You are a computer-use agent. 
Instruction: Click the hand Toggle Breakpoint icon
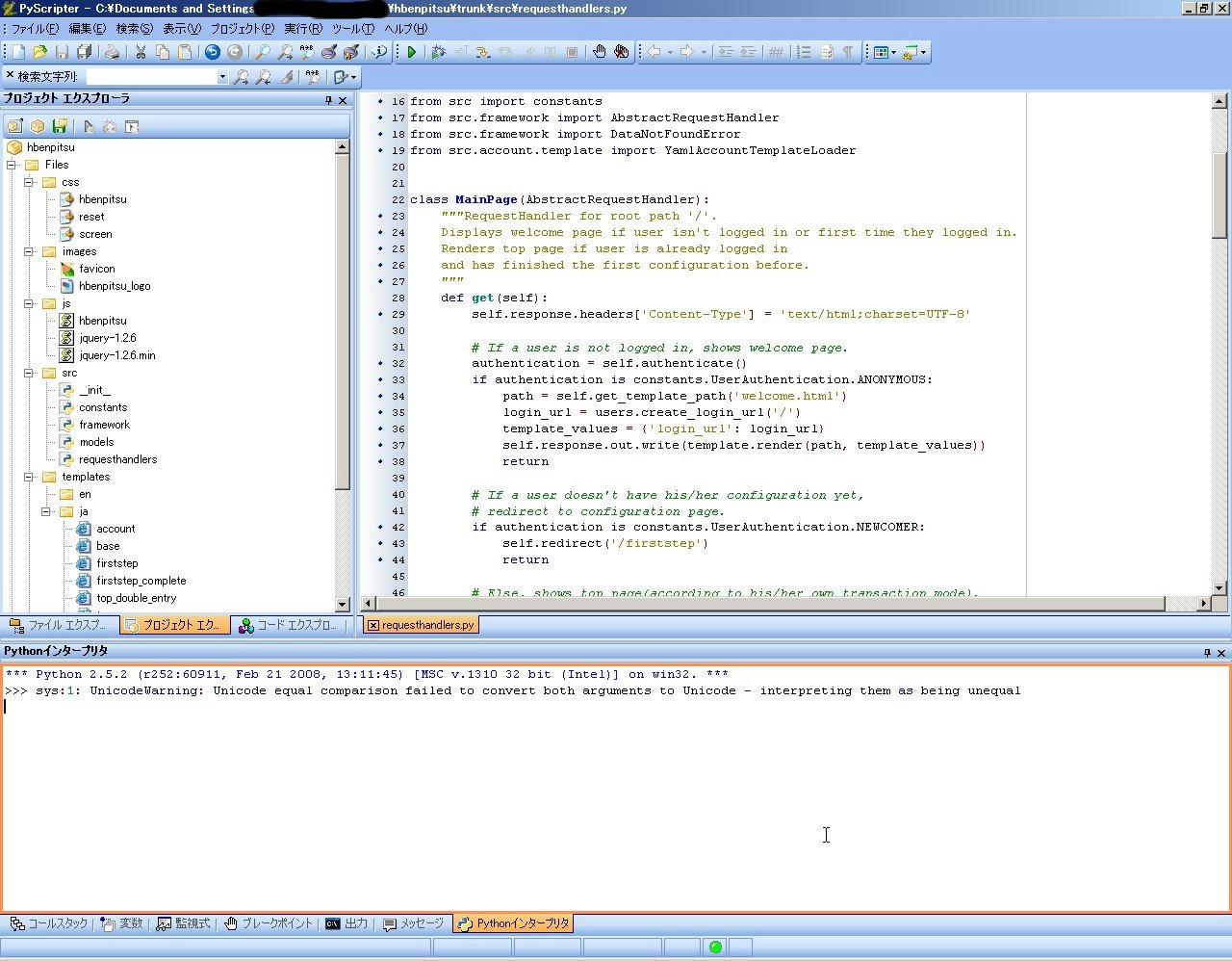[599, 52]
